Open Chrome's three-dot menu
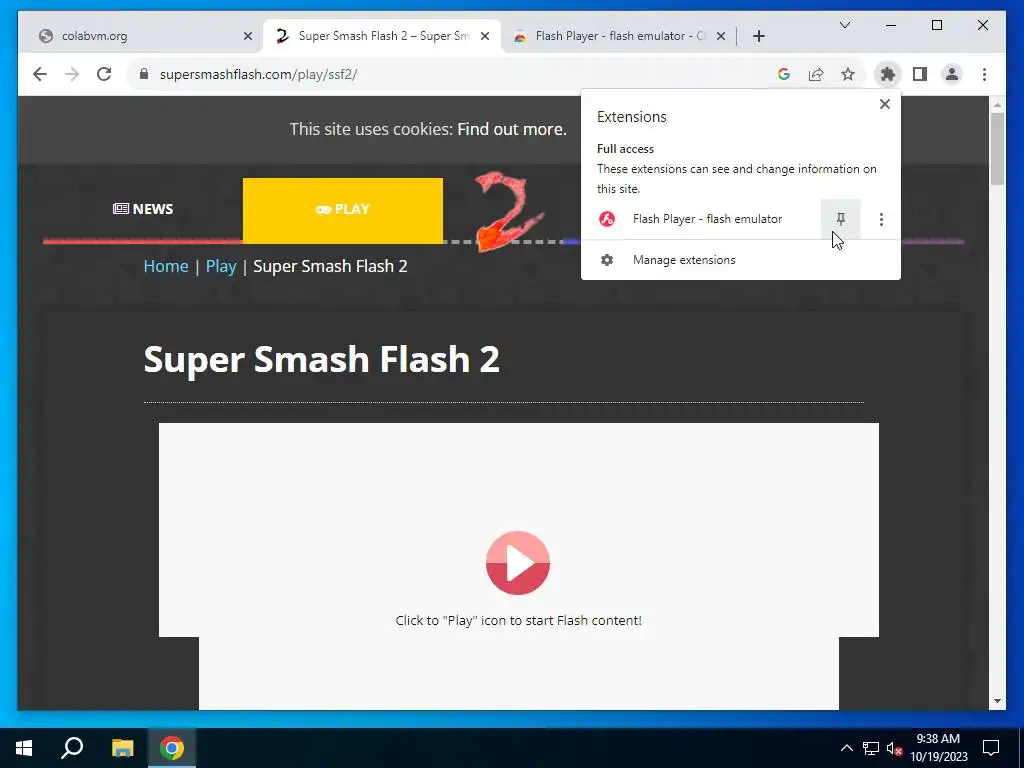Viewport: 1024px width, 768px height. coord(984,74)
